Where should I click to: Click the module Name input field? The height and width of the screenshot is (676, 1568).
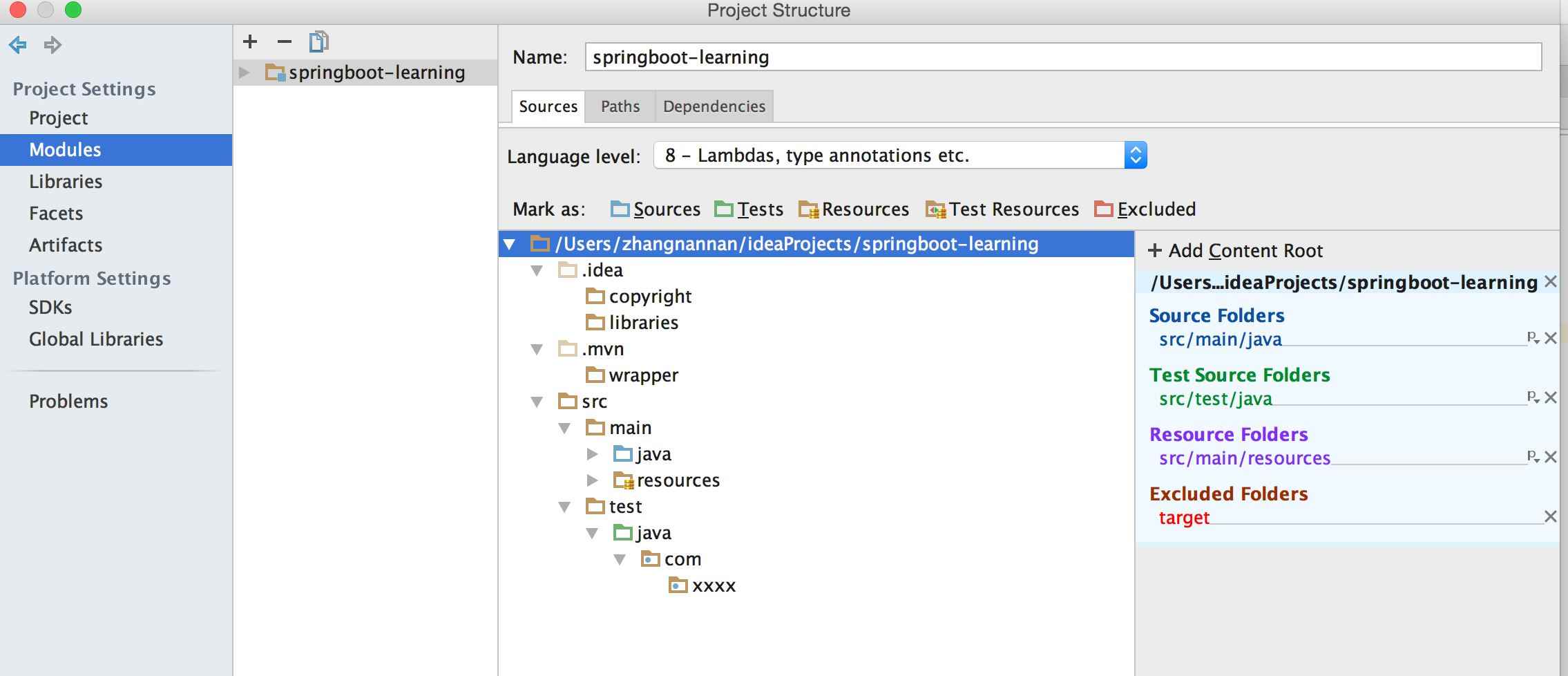tap(1062, 57)
